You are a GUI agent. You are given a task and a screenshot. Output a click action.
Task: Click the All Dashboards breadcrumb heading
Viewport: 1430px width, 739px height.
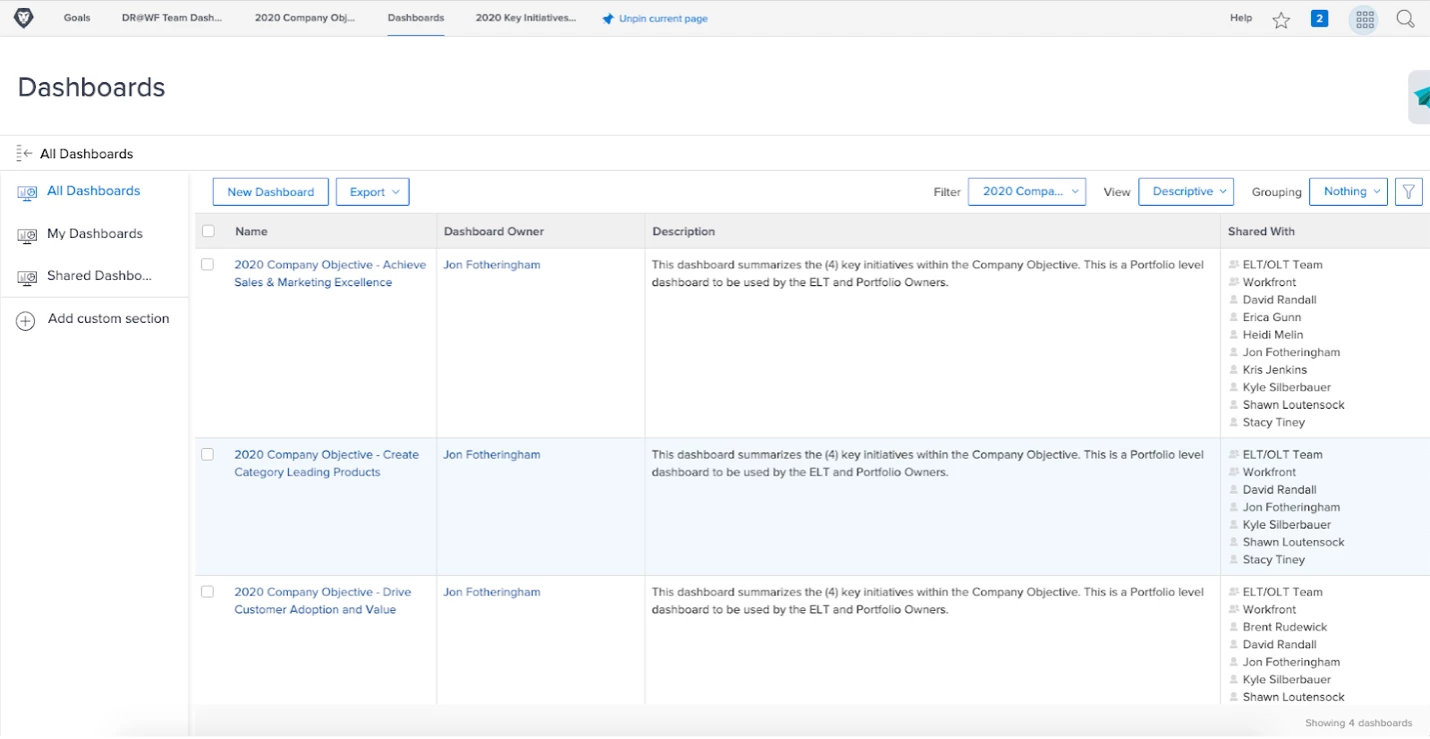point(86,154)
